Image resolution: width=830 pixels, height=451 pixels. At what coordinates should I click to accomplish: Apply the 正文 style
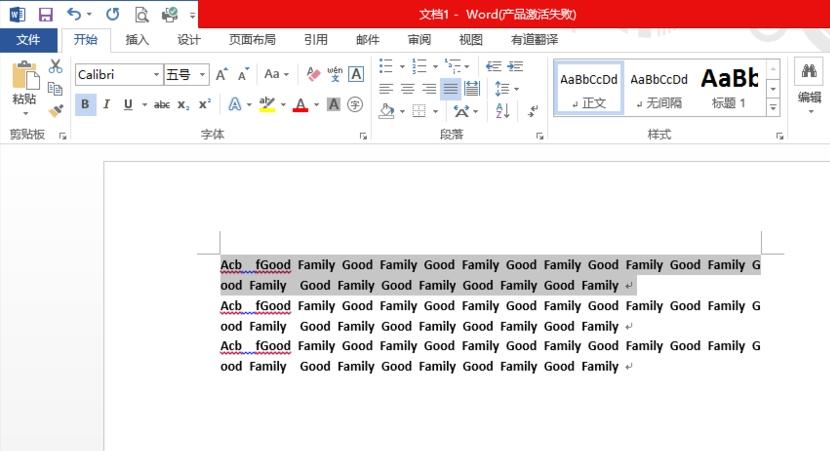coord(589,88)
